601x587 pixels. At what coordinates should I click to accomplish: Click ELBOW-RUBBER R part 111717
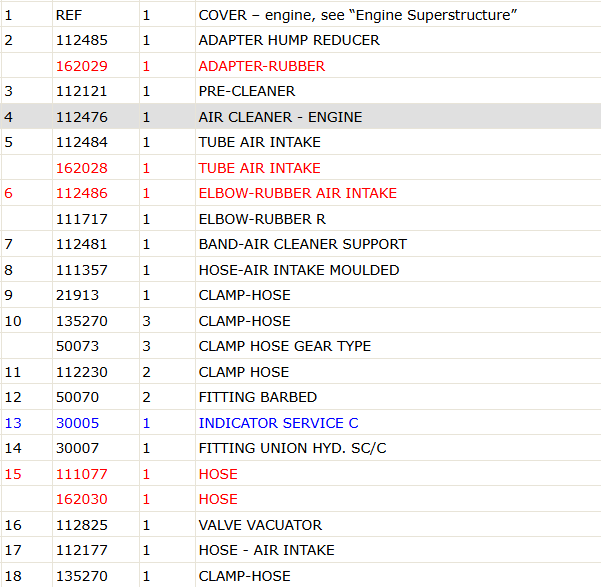pos(82,219)
